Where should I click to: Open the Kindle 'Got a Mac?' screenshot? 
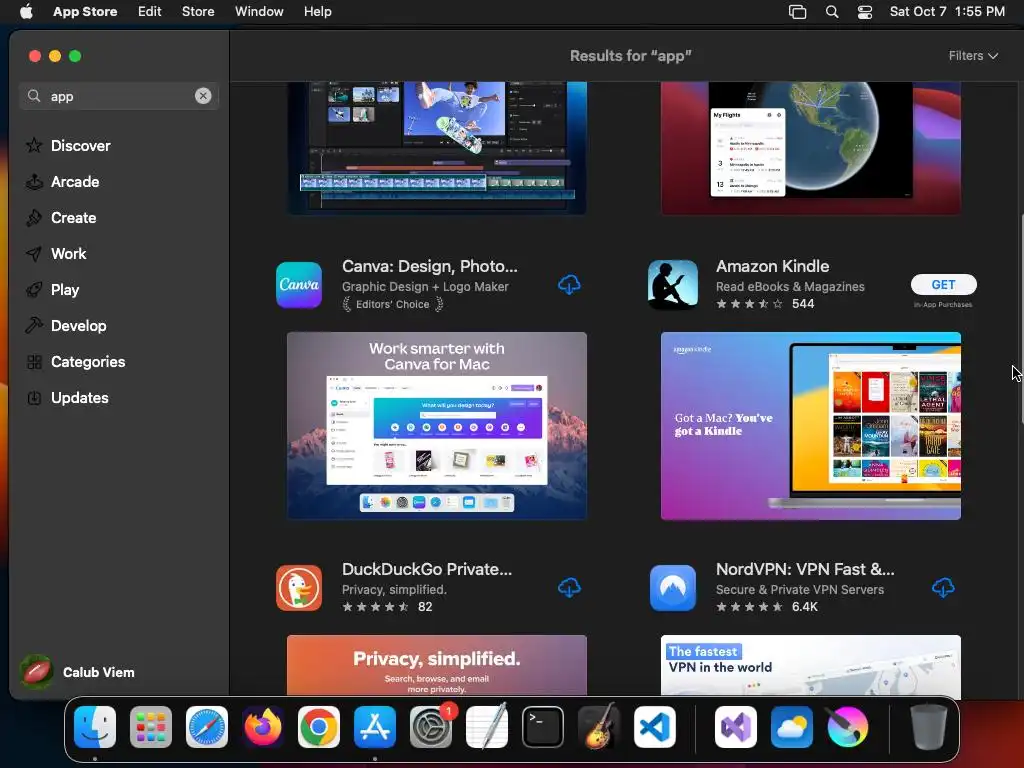(x=810, y=426)
